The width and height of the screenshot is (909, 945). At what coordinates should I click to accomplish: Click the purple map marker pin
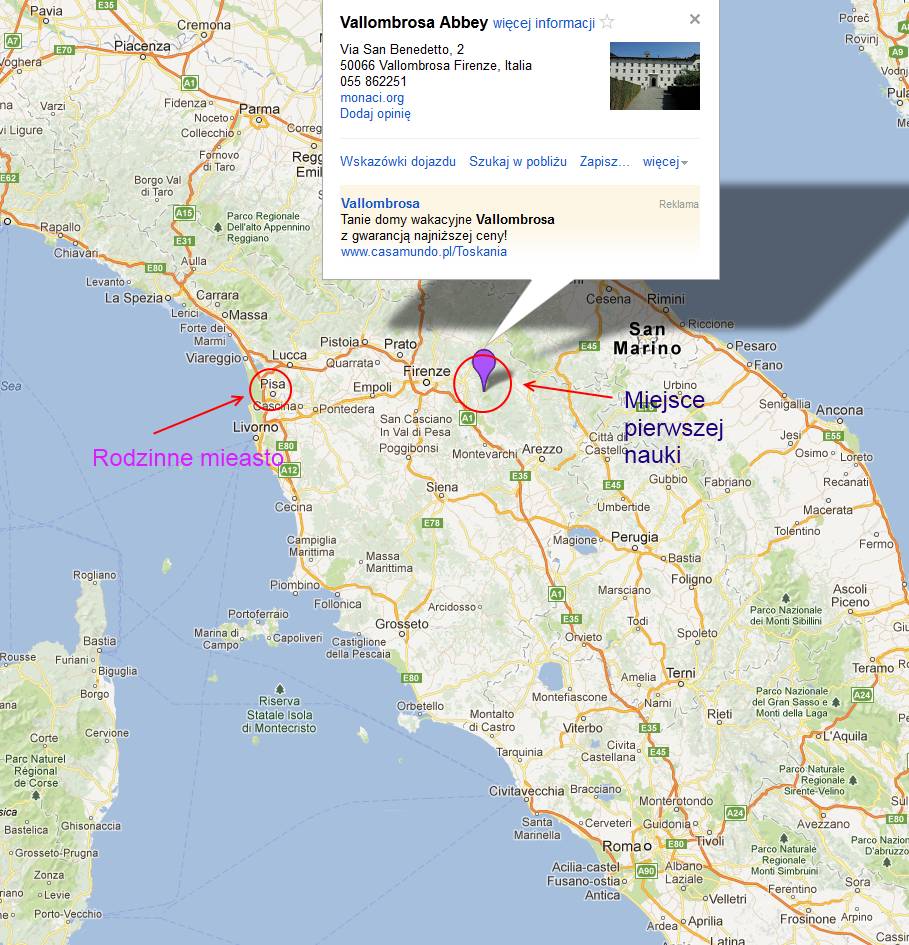coord(484,367)
